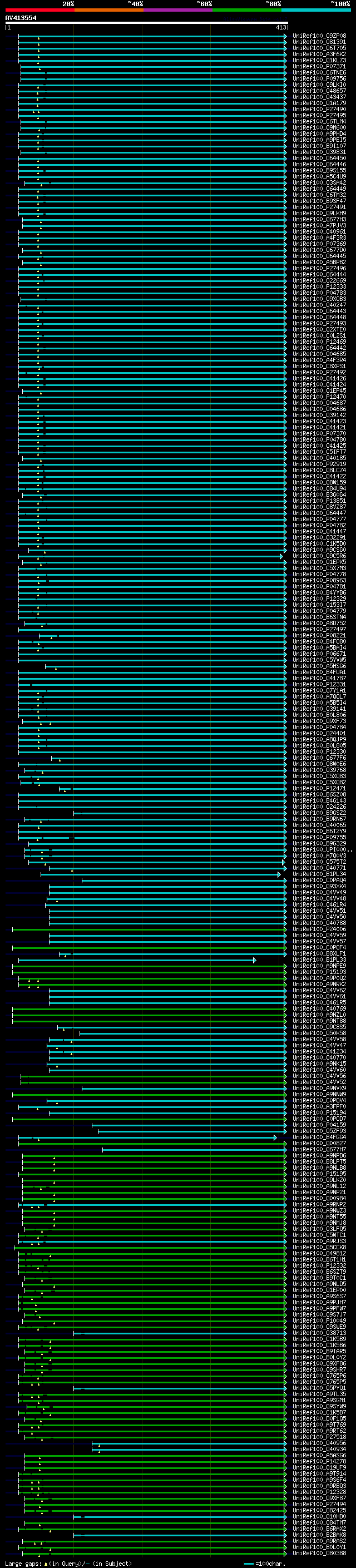This screenshot has height=1568, width=356.
Task: Select the UniRef100_D0F1Q5 label
Action: pyautogui.click(x=319, y=1418)
